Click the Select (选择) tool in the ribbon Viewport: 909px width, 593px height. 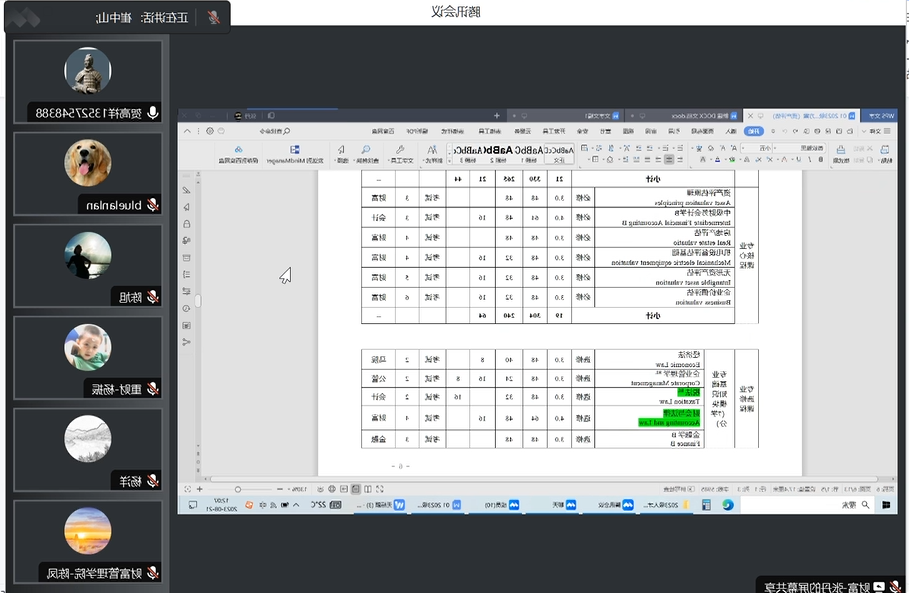coord(342,154)
